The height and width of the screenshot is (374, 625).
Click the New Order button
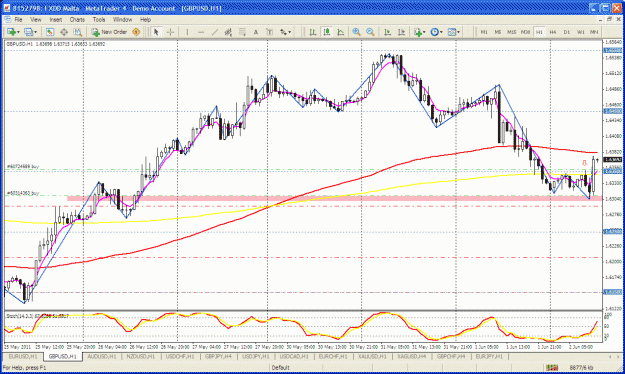click(109, 32)
